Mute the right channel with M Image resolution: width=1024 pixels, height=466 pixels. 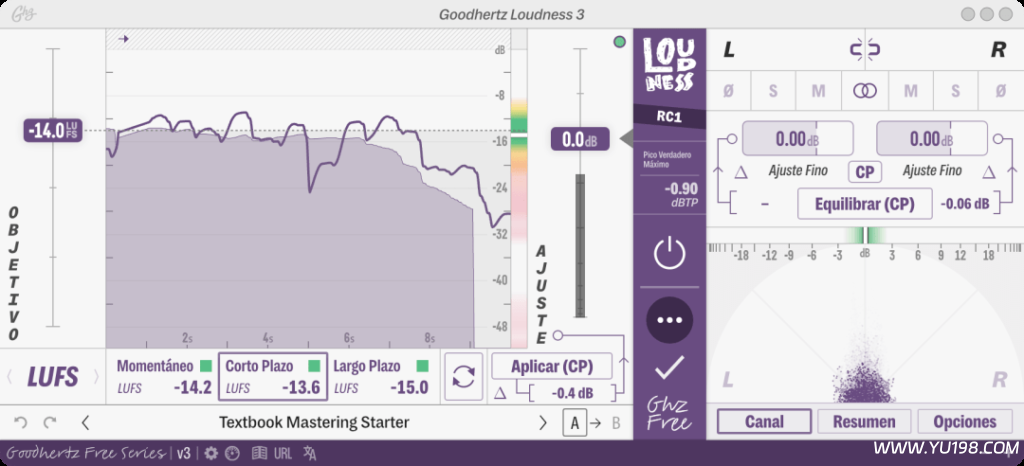pyautogui.click(x=910, y=91)
